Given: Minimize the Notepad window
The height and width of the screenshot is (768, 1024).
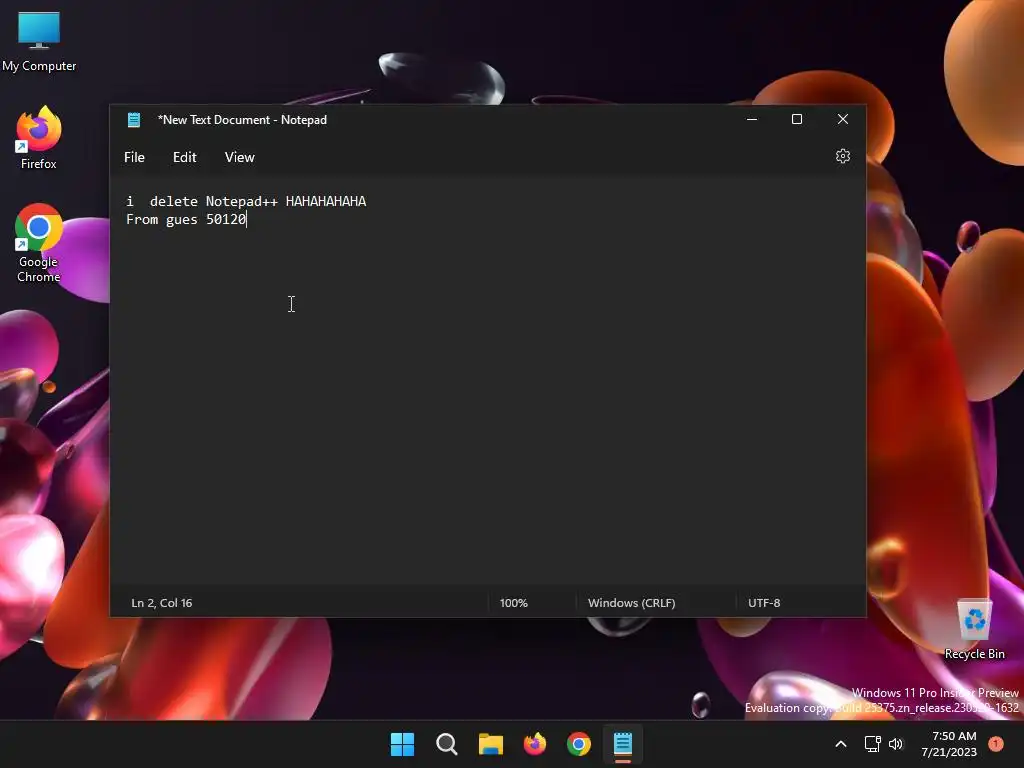Looking at the screenshot, I should tap(752, 120).
